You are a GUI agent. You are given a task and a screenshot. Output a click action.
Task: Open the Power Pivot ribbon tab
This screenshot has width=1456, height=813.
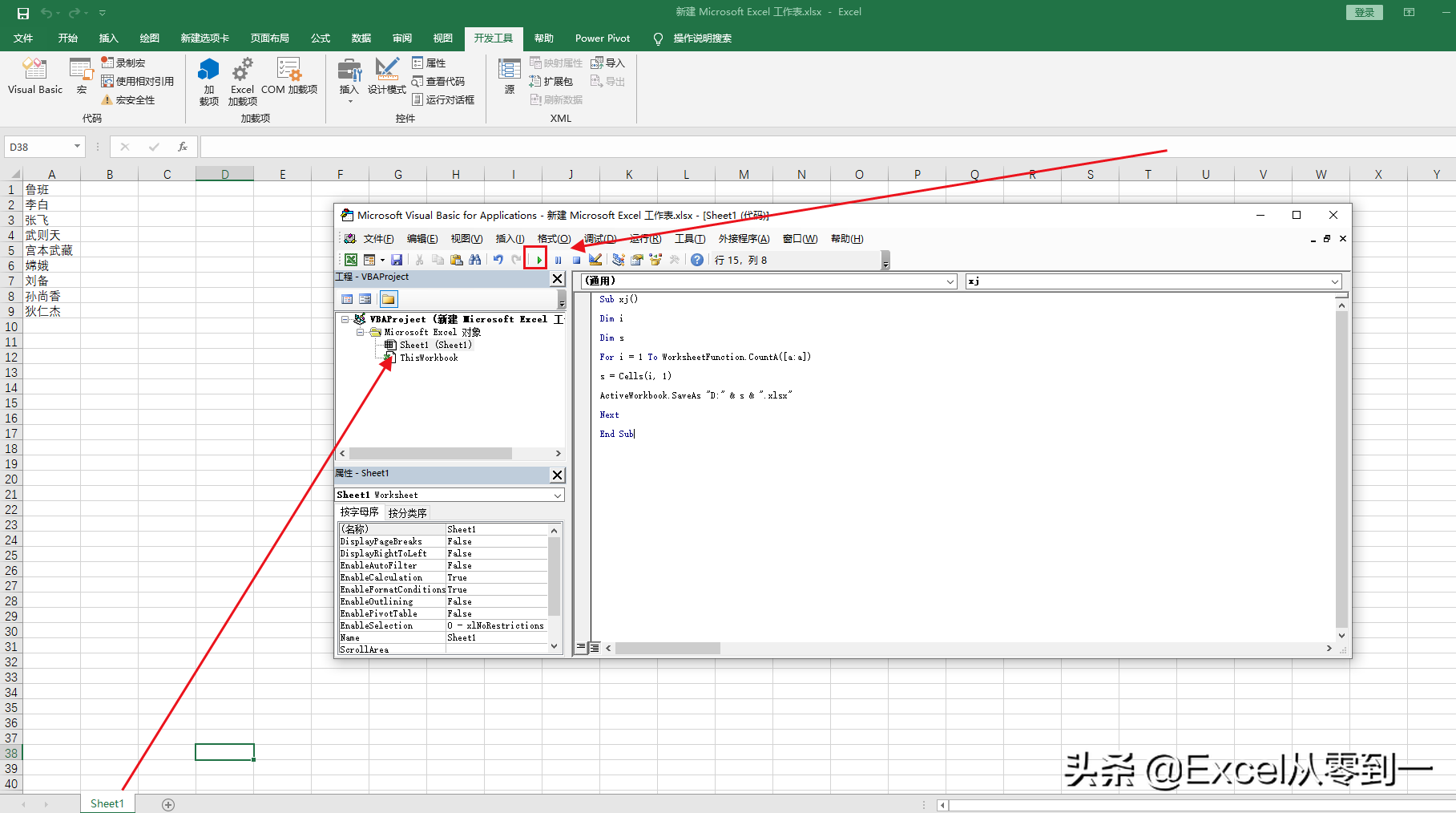tap(603, 38)
